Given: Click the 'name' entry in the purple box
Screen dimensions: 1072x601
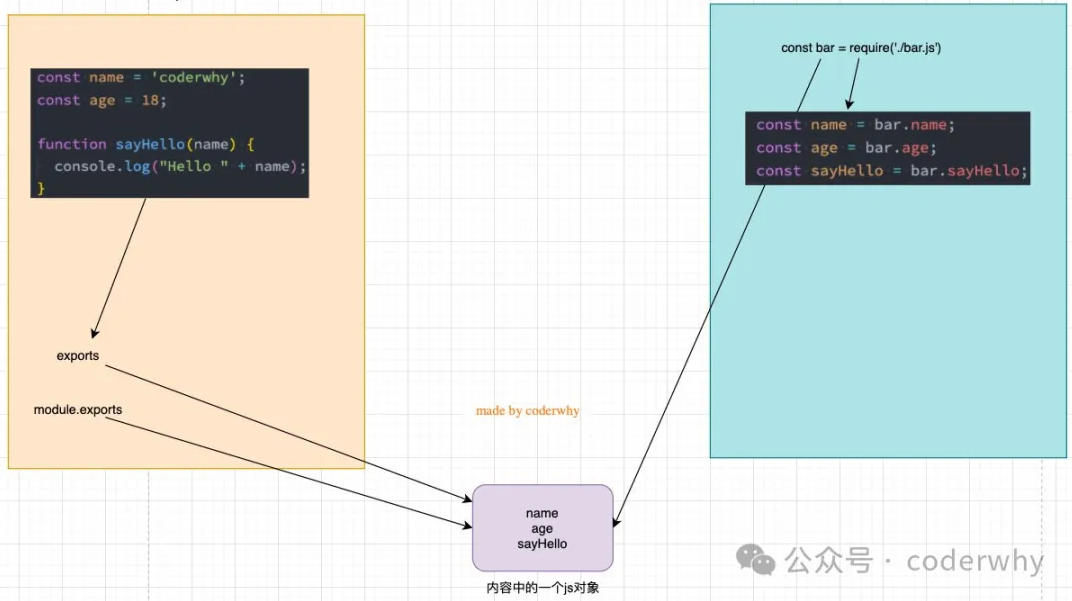Looking at the screenshot, I should pos(542,513).
